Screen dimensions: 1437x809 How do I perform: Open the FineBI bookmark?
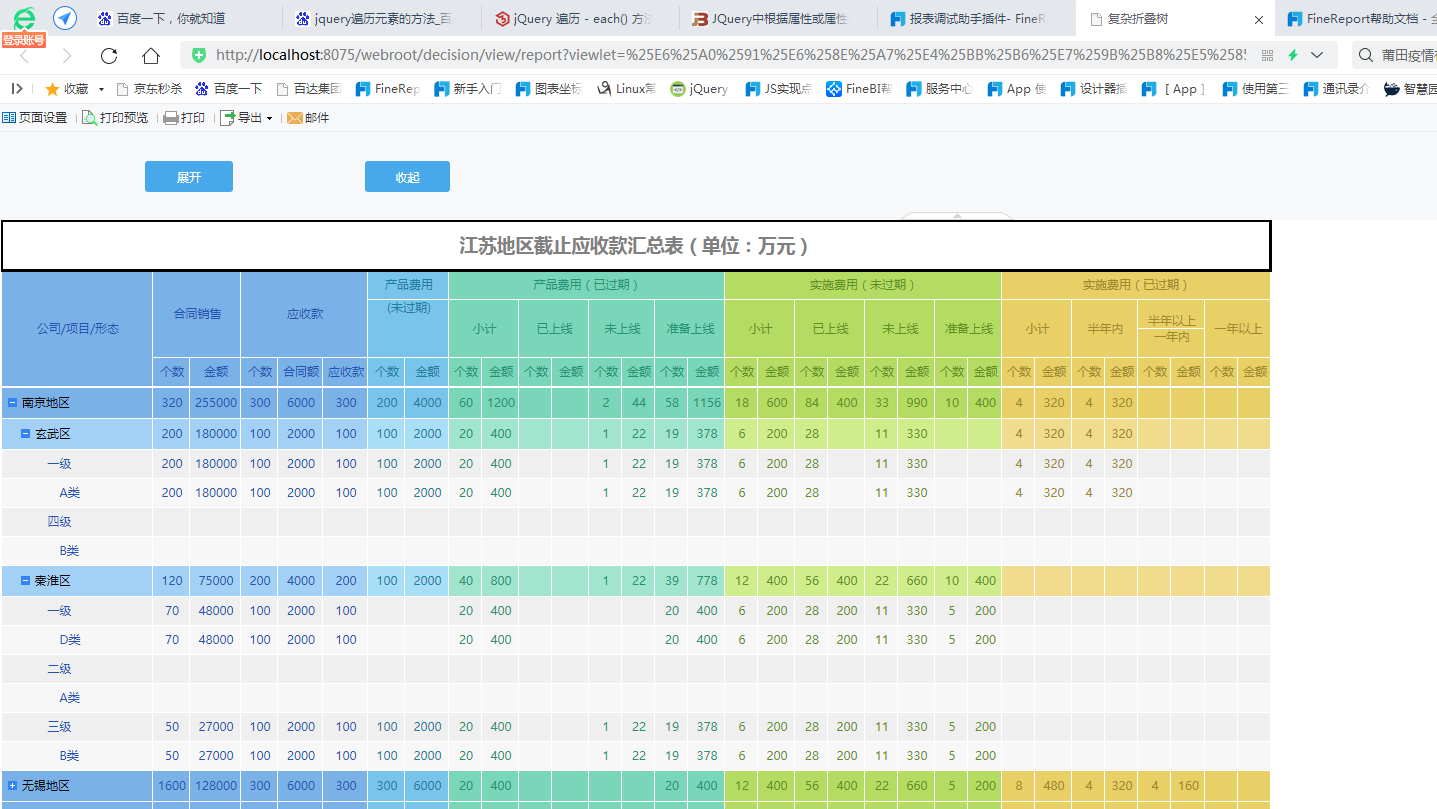tap(859, 89)
